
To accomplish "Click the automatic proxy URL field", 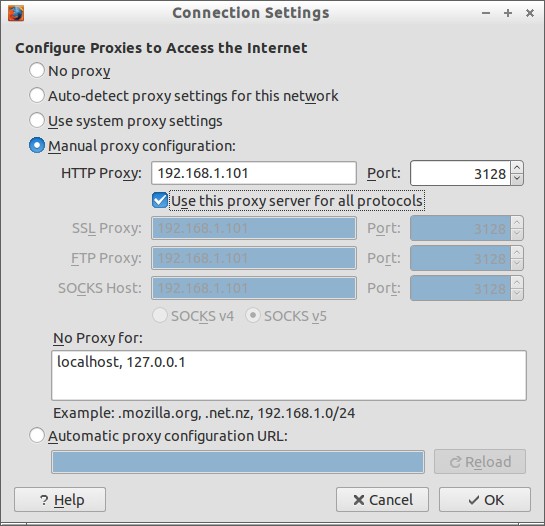I will tap(238, 462).
